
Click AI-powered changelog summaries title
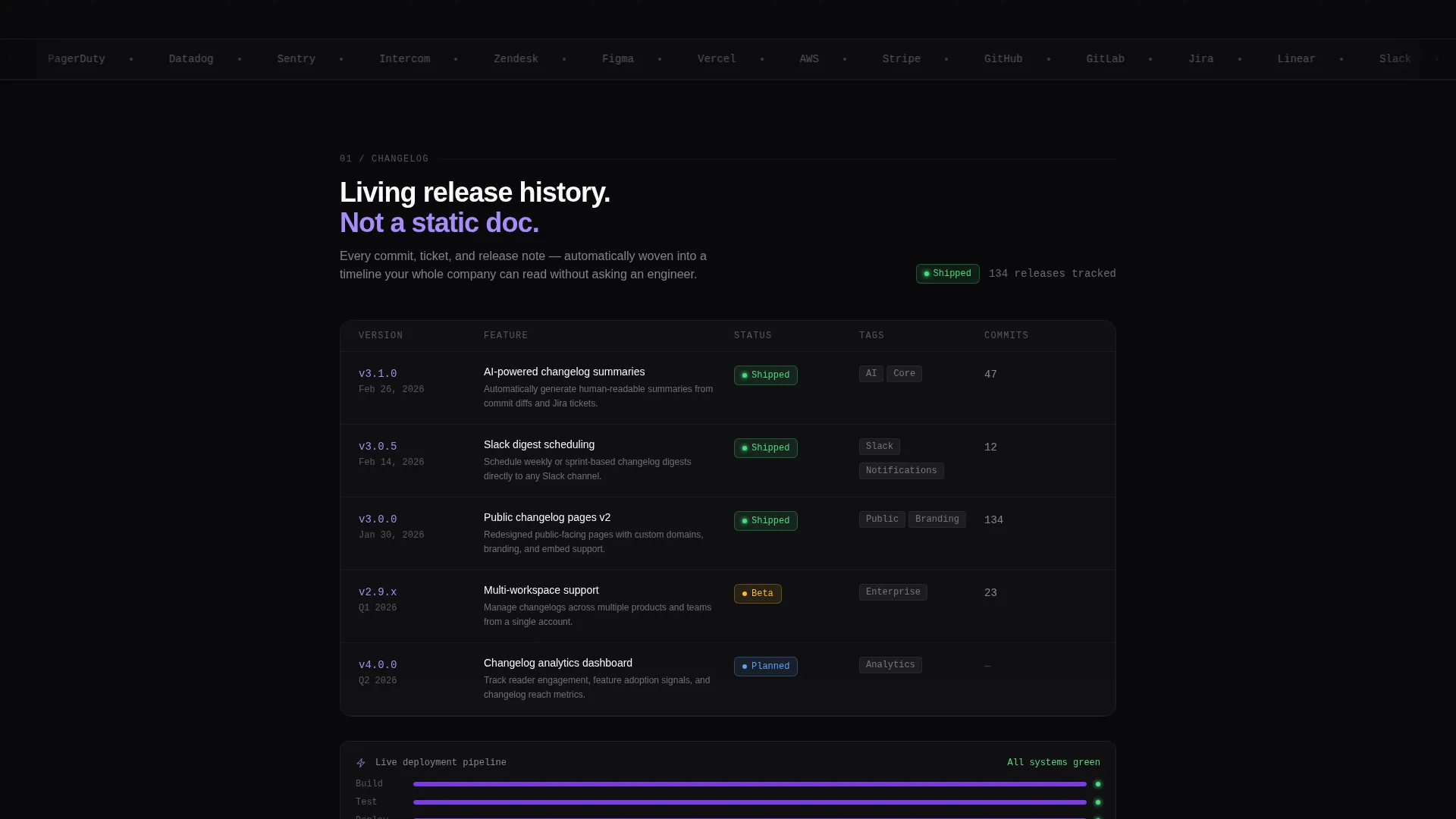pos(564,372)
